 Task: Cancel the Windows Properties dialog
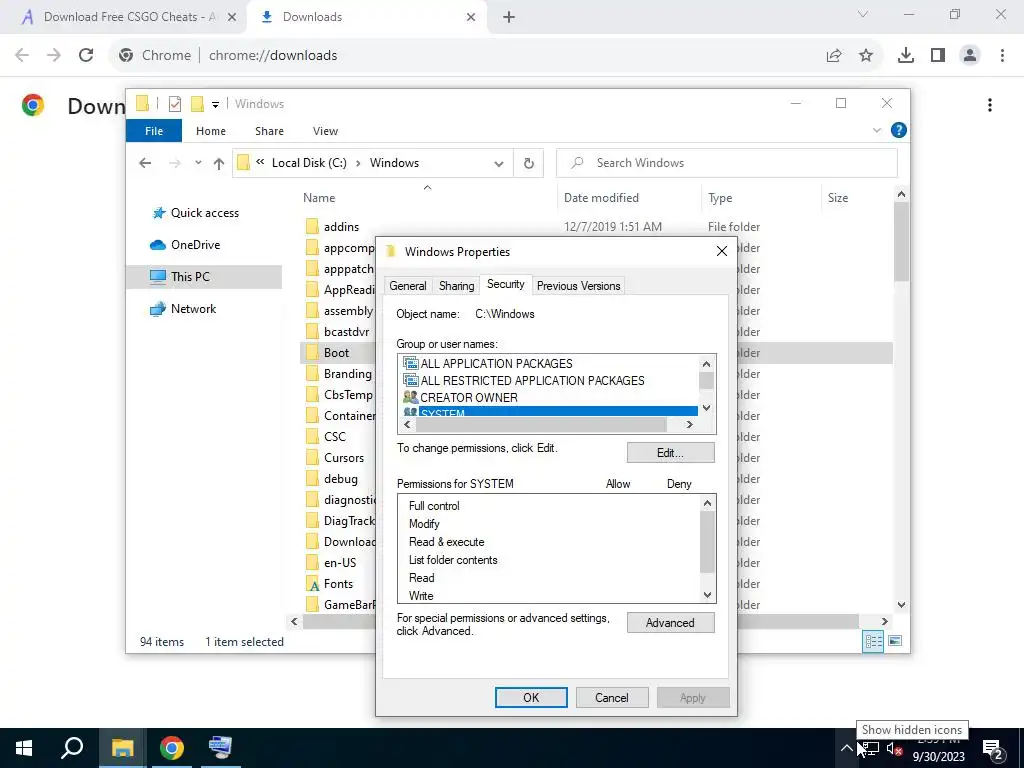[612, 697]
